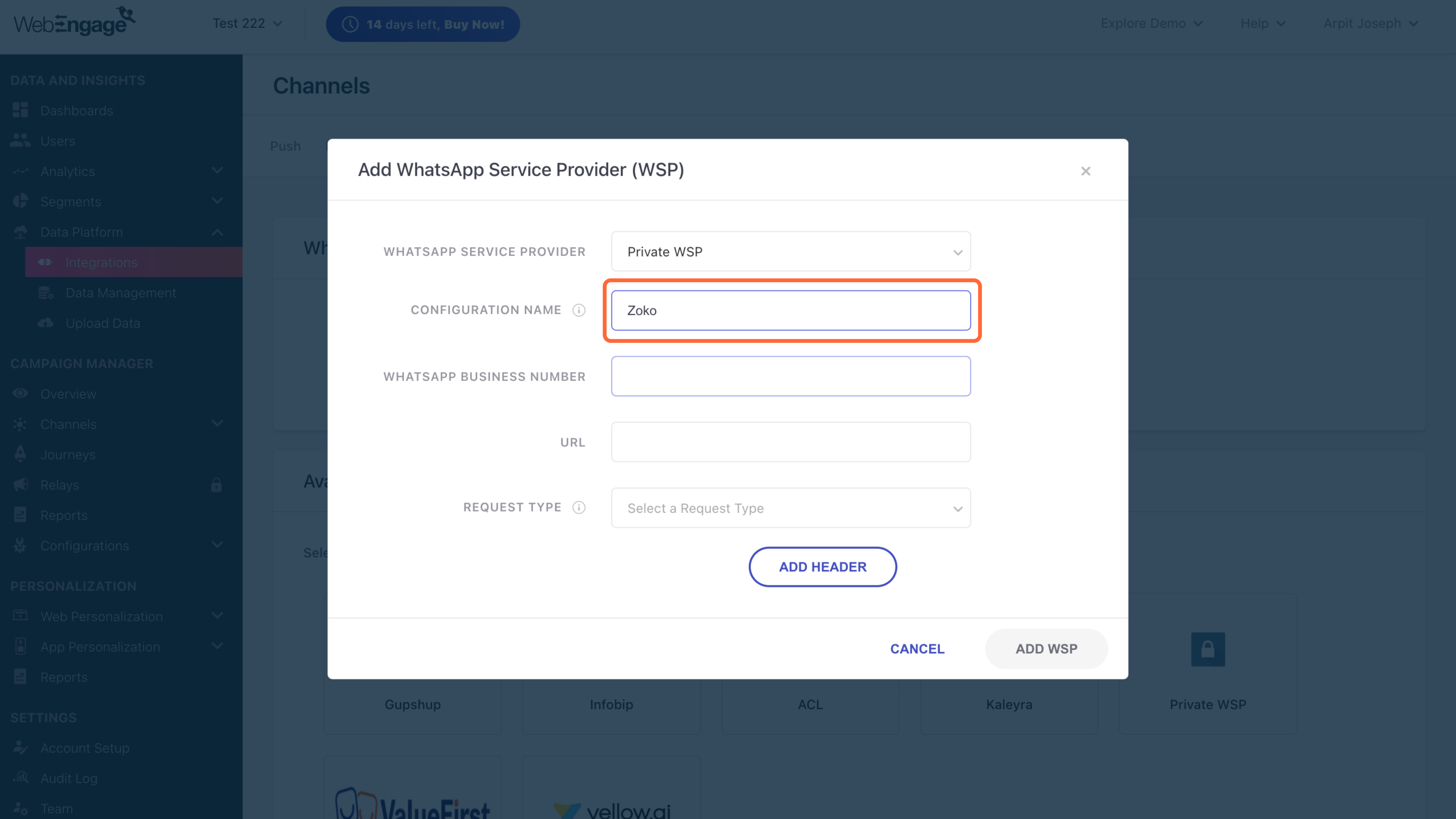1456x819 pixels.
Task: Close the Add WSP dialog
Action: pos(1085,171)
